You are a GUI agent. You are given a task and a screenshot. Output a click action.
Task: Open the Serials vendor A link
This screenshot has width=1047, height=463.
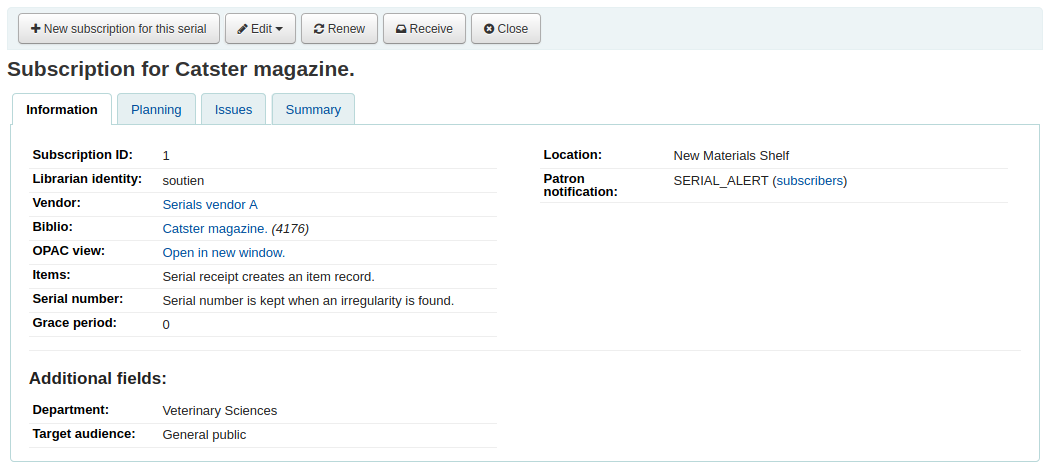tap(210, 204)
